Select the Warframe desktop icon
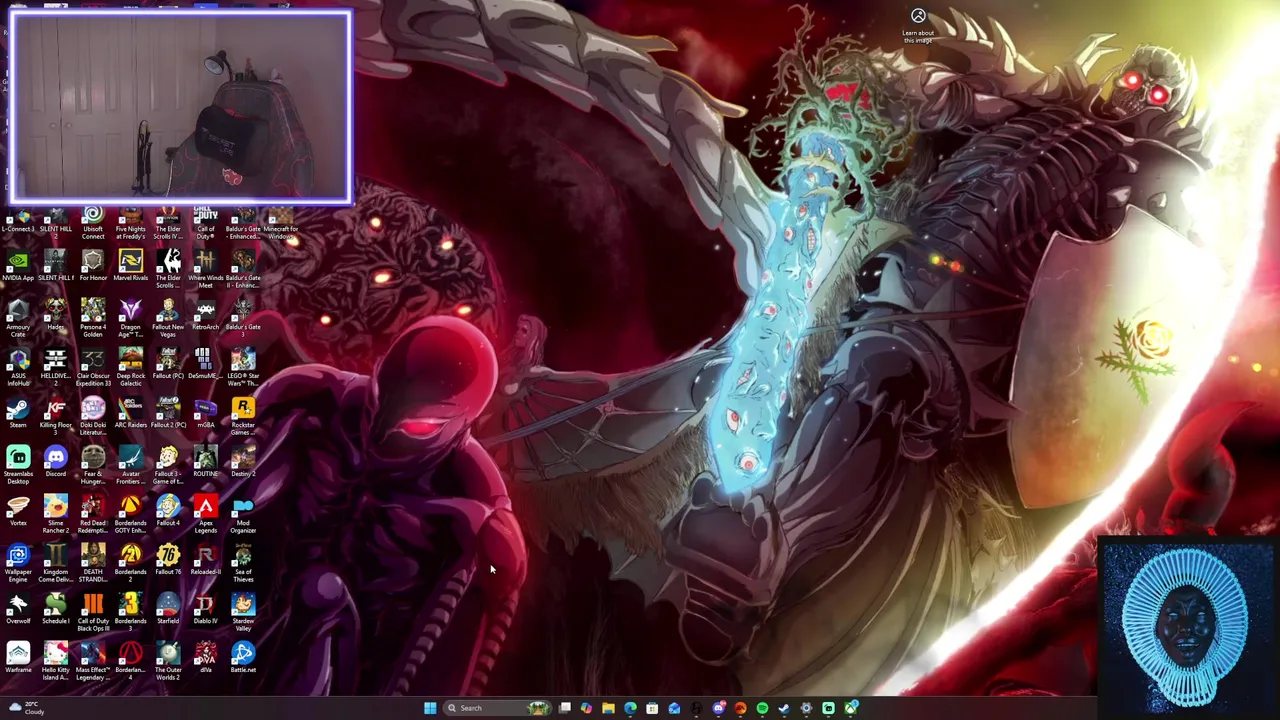This screenshot has height=720, width=1280. point(18,658)
